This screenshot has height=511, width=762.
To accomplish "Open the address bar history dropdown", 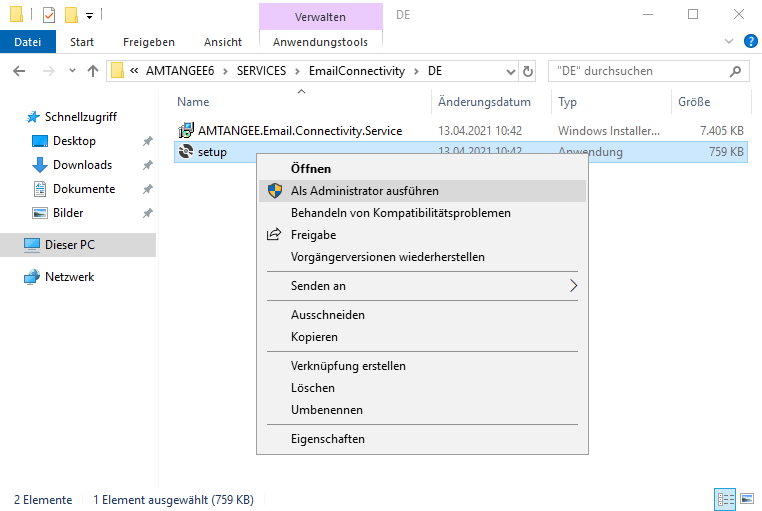I will (x=510, y=72).
